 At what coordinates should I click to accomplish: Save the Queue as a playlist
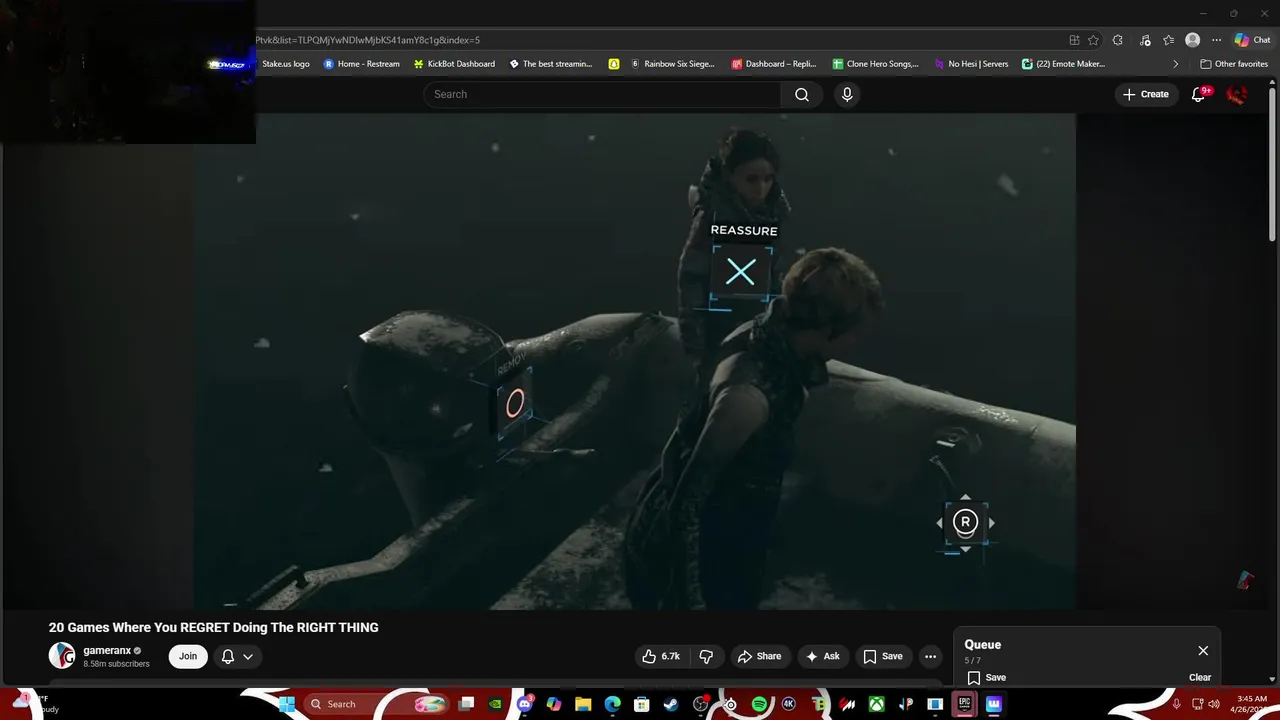coord(986,677)
